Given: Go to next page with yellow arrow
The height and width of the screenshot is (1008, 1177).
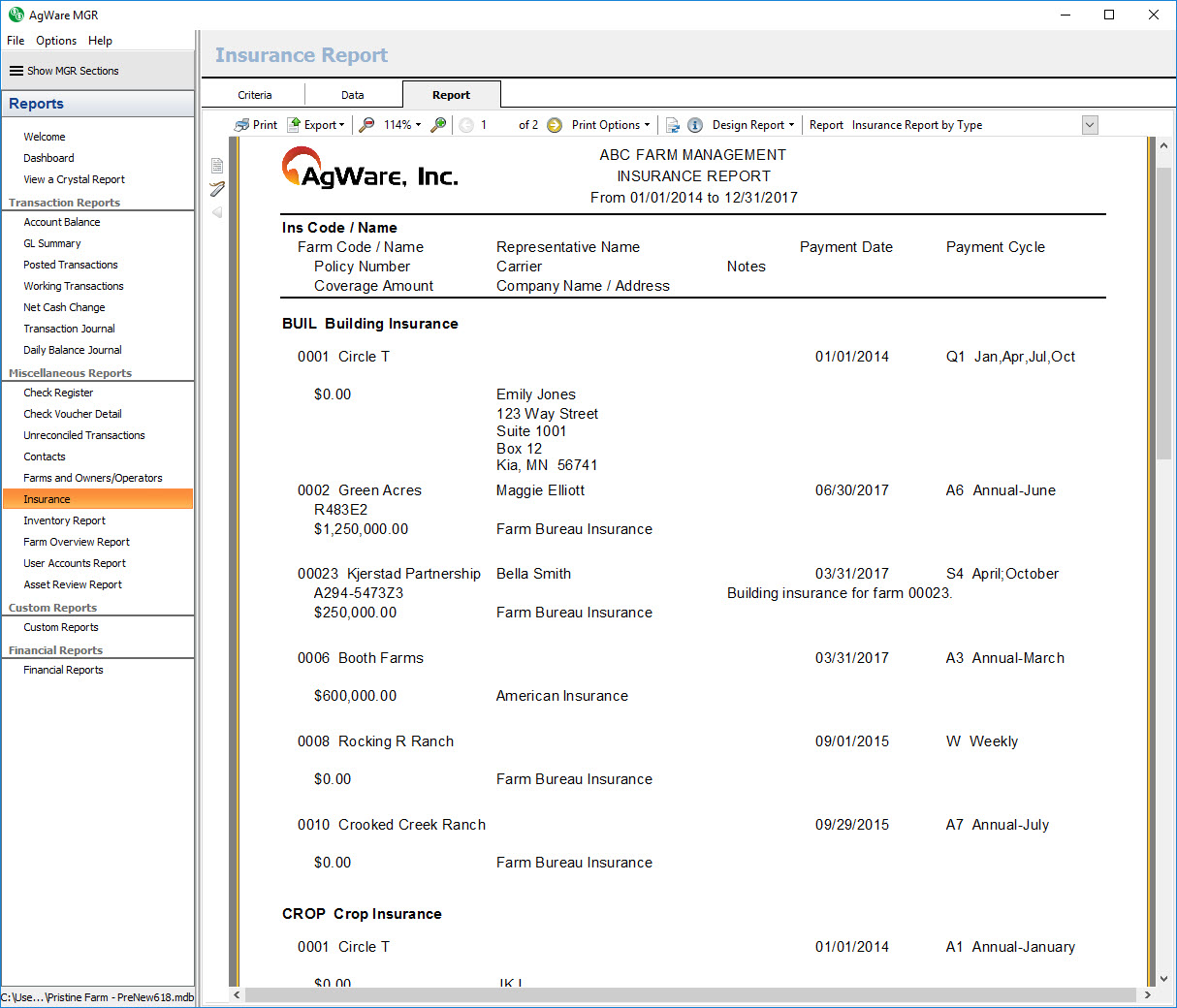Looking at the screenshot, I should 555,125.
